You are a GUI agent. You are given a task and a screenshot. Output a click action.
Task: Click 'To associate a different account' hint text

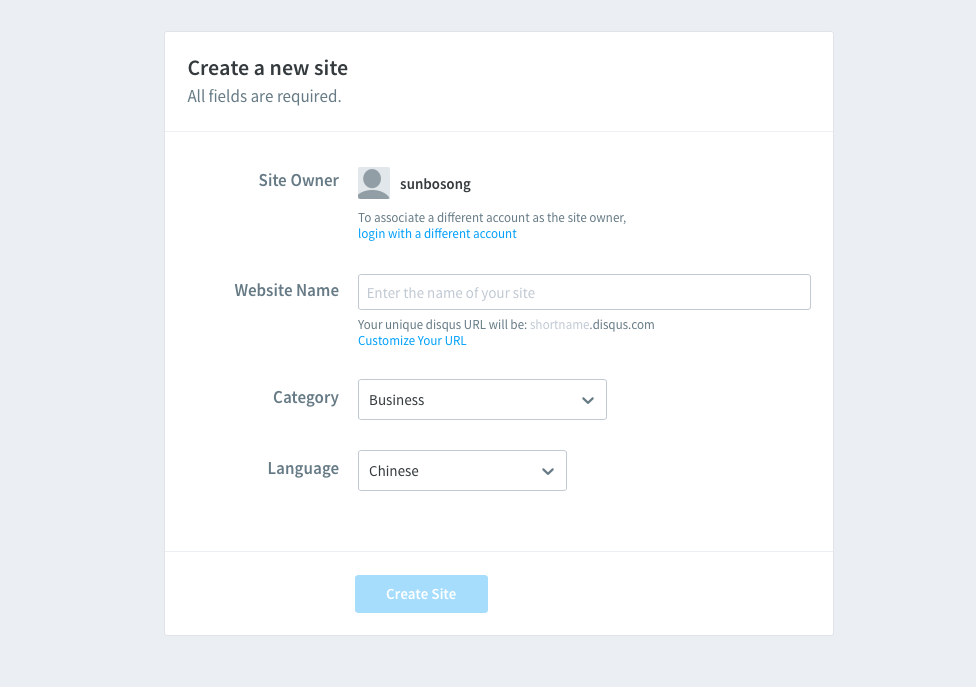click(492, 218)
